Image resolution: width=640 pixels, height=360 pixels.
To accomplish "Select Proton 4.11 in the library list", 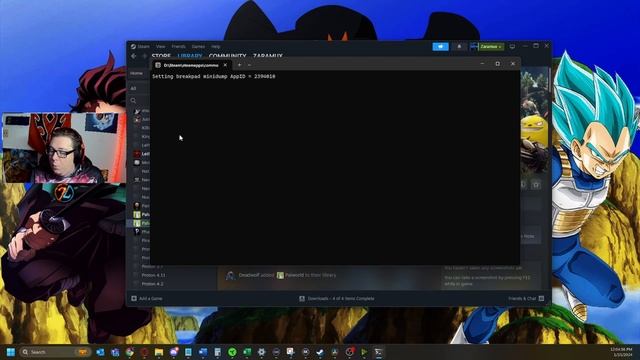I will [153, 275].
